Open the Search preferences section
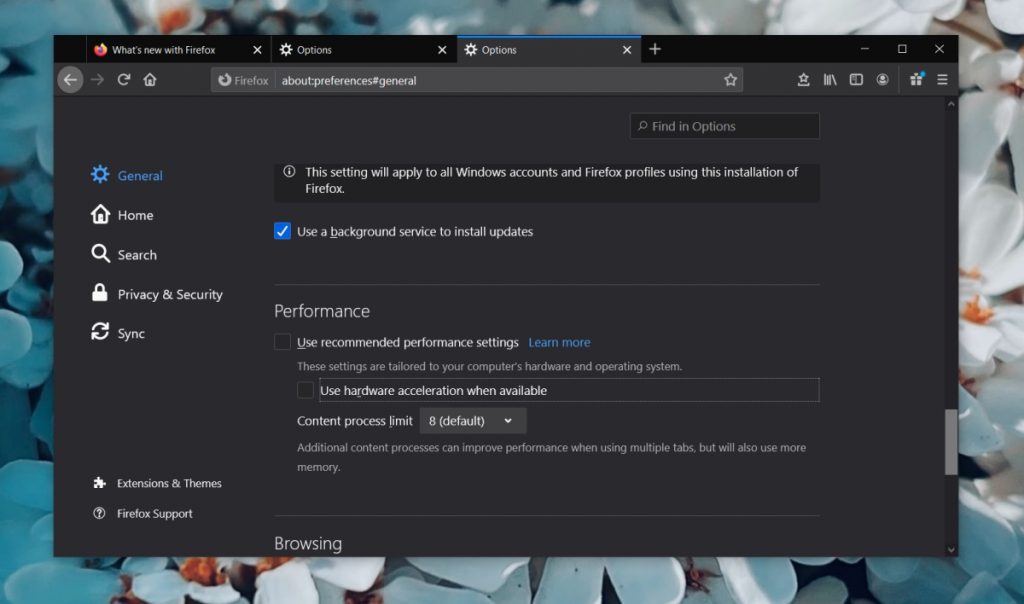 pos(137,255)
